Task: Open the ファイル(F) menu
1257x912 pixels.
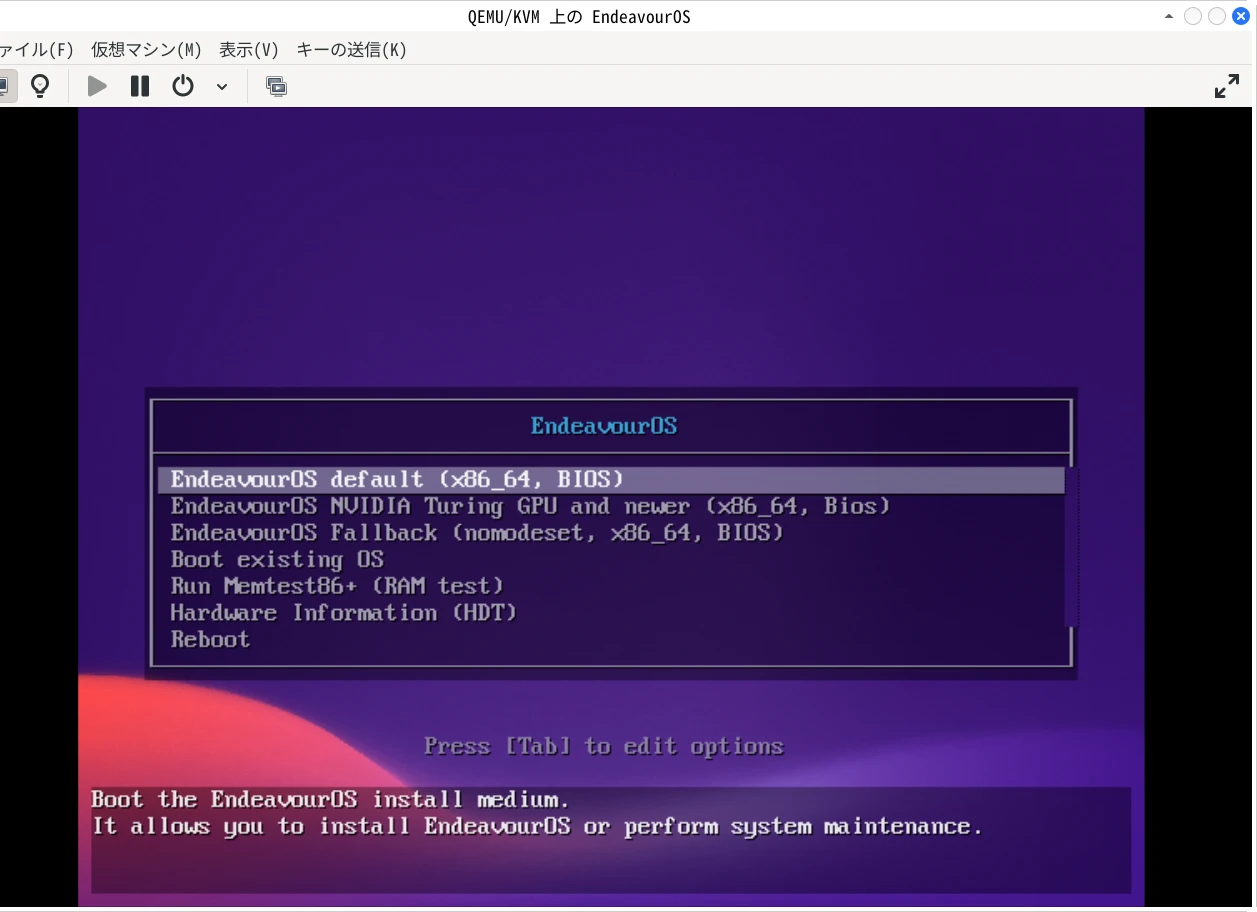Action: [36, 49]
